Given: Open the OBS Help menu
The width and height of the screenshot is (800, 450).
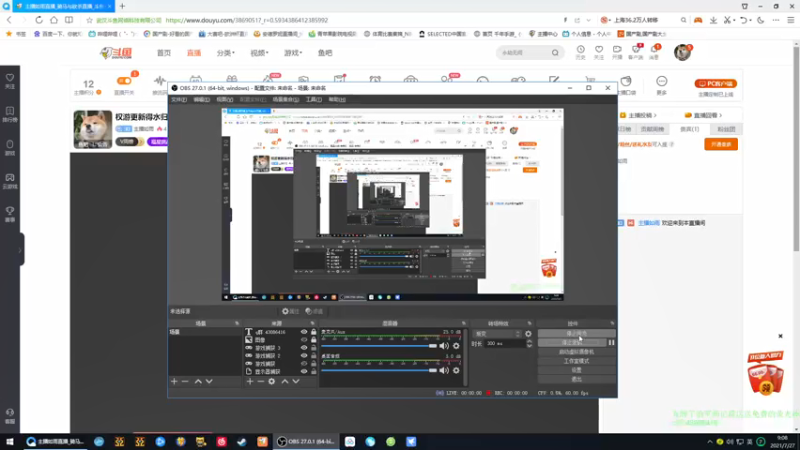Looking at the screenshot, I should point(337,99).
